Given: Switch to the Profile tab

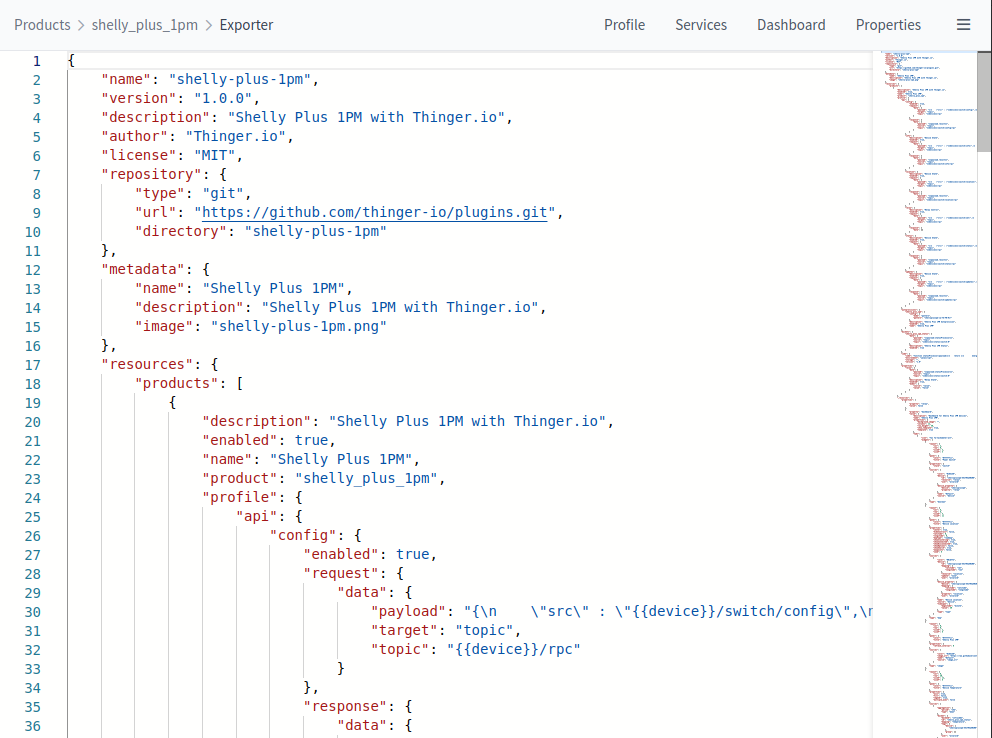Looking at the screenshot, I should (x=624, y=25).
